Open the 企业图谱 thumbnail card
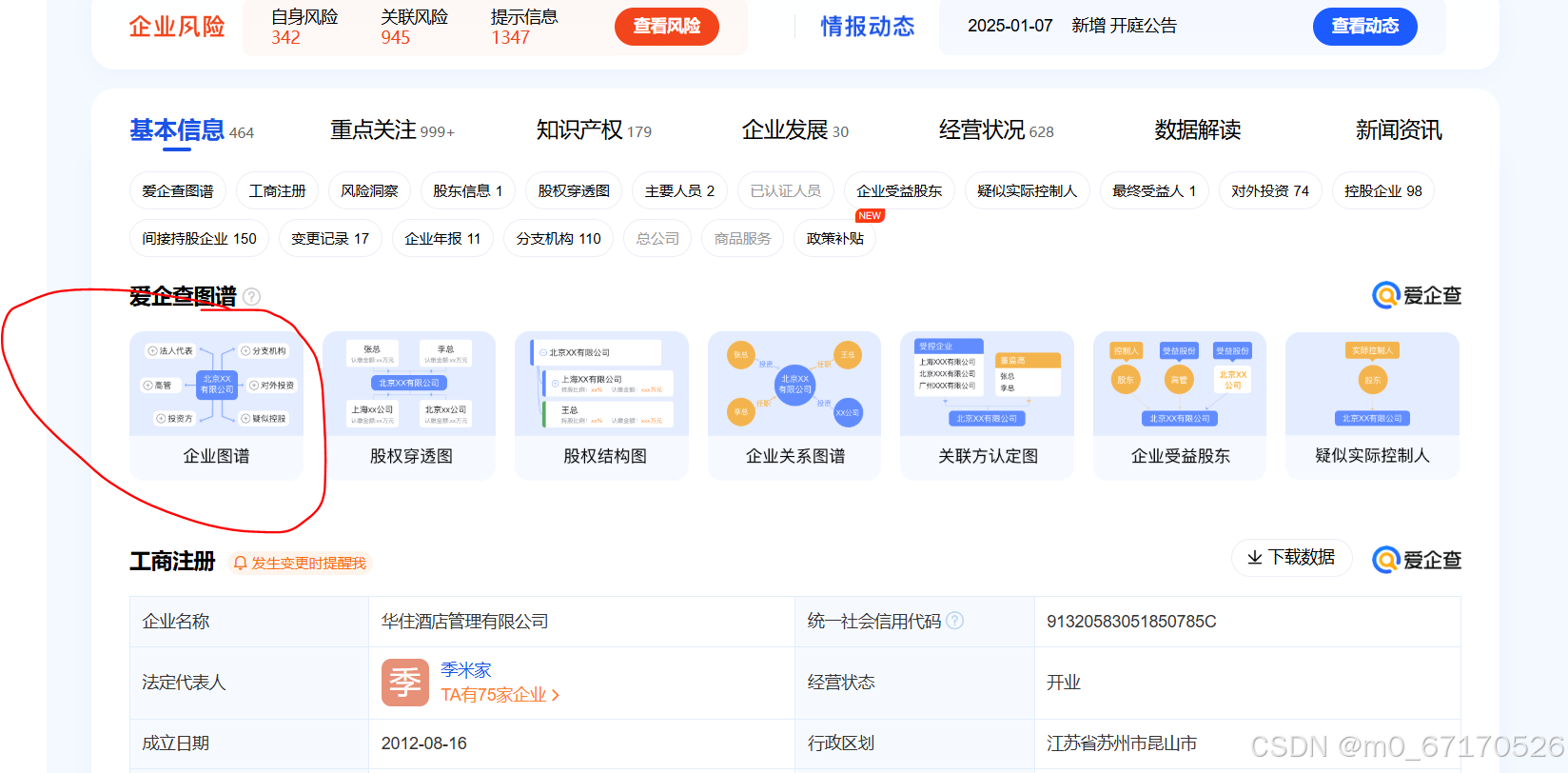The height and width of the screenshot is (773, 1568). tap(216, 406)
